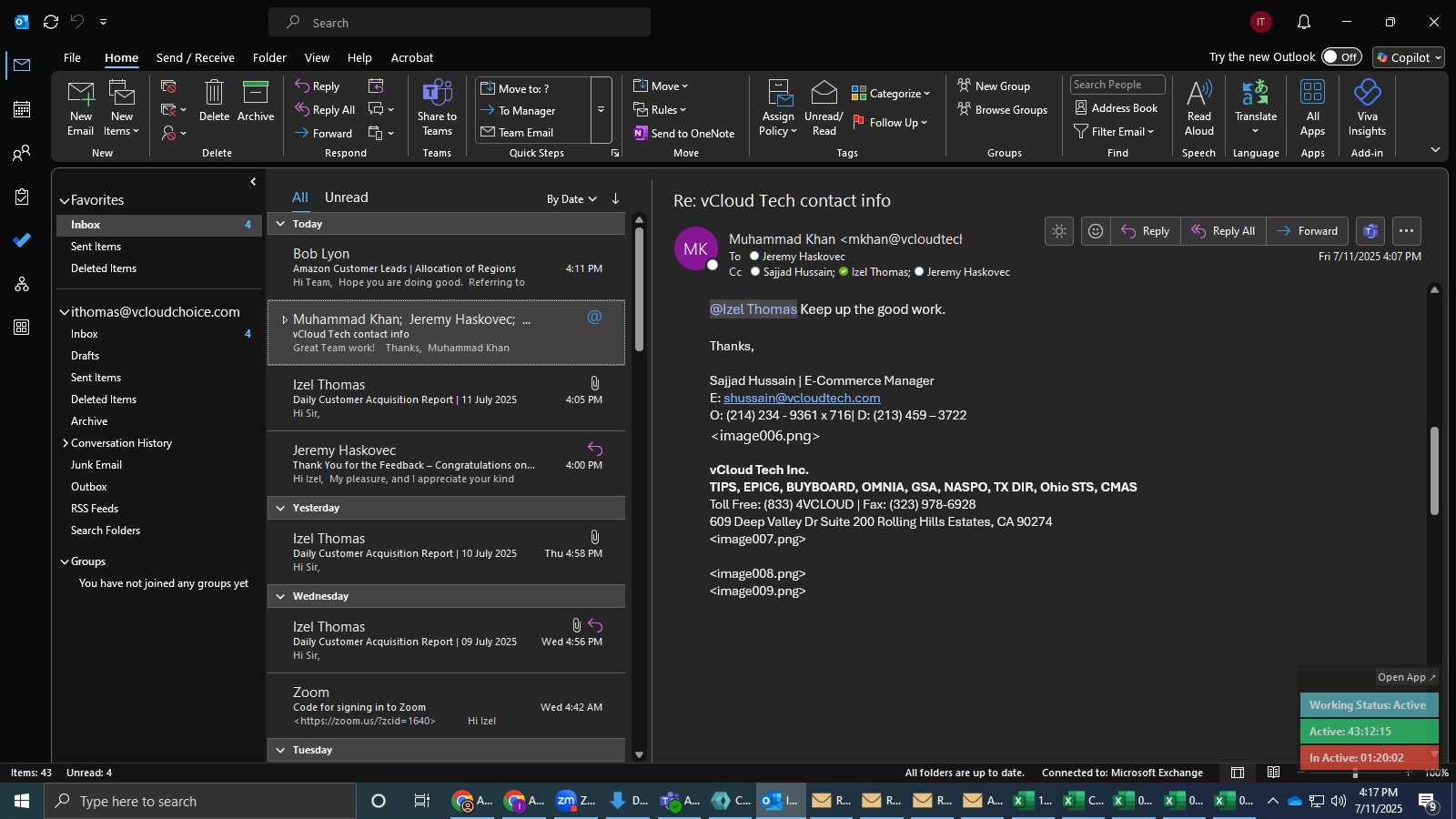Image resolution: width=1456 pixels, height=819 pixels.
Task: Open People in left navigation rail
Action: click(x=22, y=153)
